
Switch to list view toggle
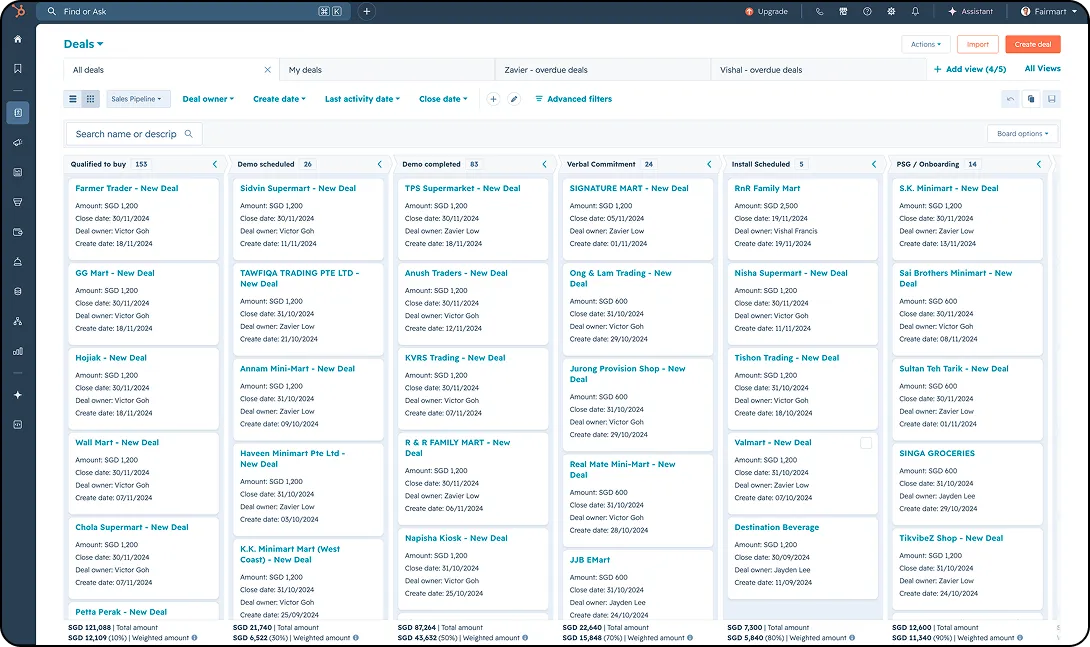(x=73, y=99)
